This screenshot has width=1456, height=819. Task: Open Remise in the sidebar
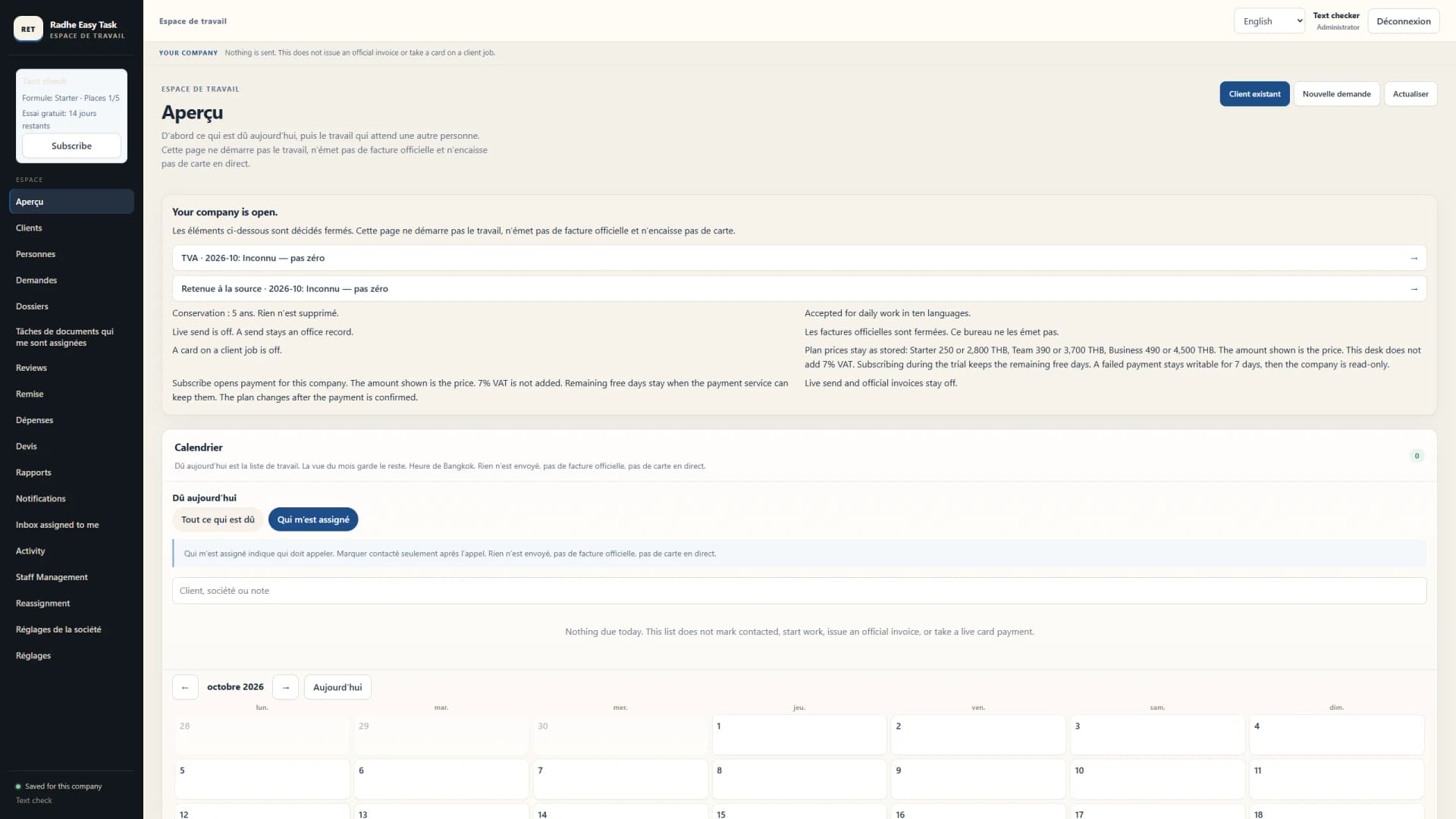pos(71,394)
